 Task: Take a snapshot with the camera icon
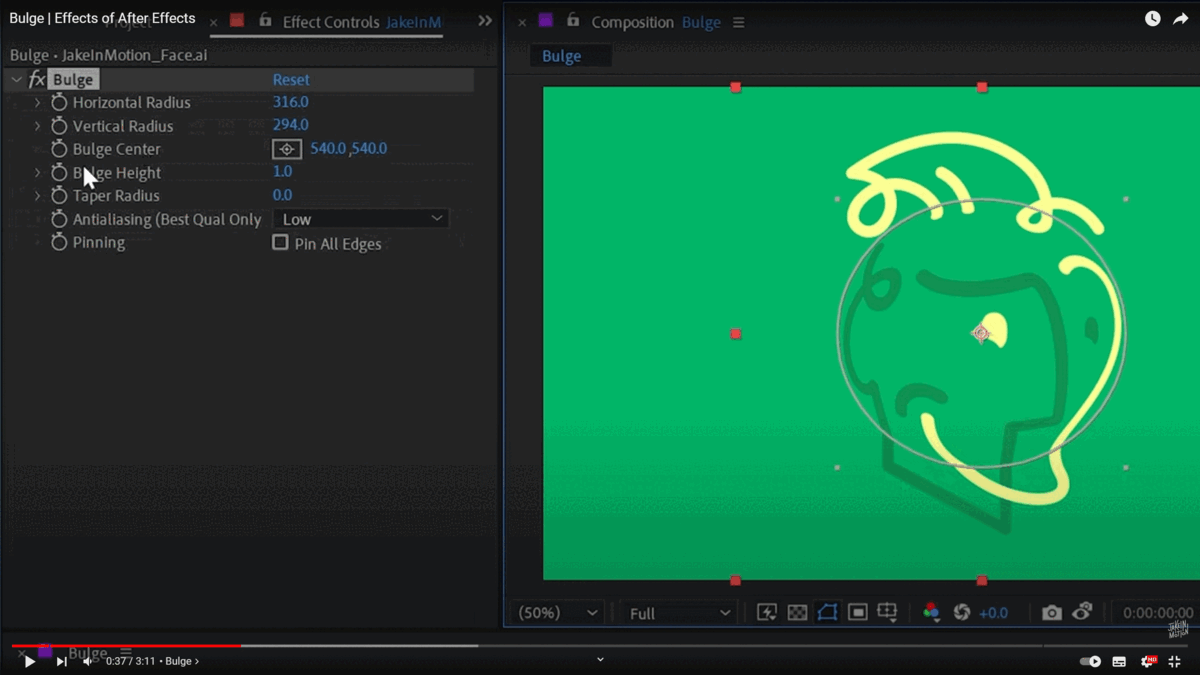1052,612
